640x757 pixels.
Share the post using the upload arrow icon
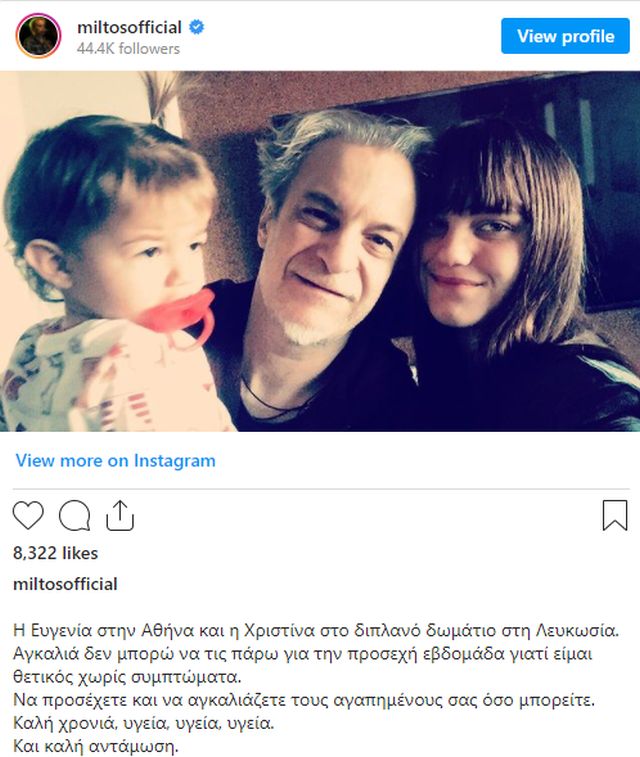tap(120, 516)
